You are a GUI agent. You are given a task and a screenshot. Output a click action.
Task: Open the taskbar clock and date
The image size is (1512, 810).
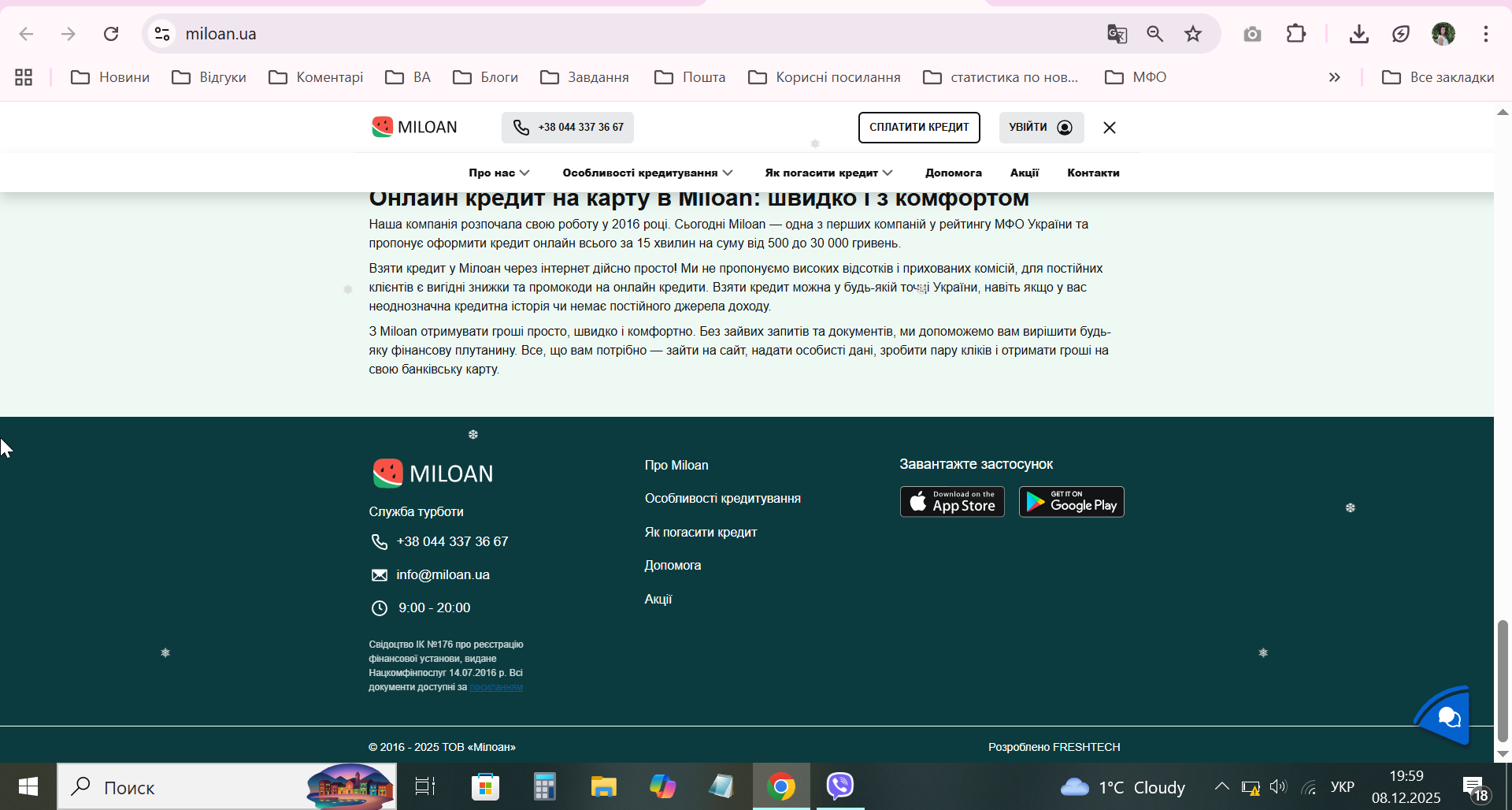tap(1406, 786)
